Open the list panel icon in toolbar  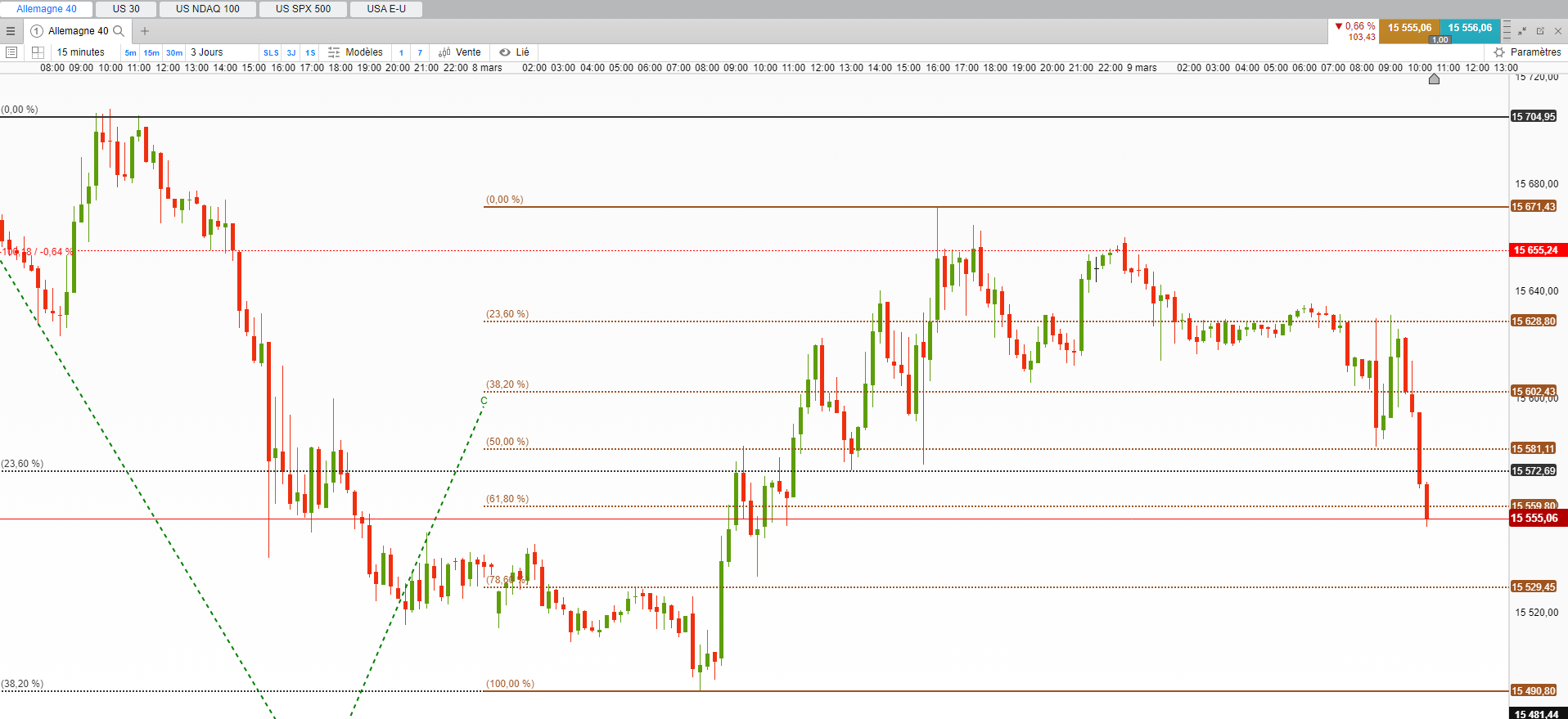tap(11, 52)
